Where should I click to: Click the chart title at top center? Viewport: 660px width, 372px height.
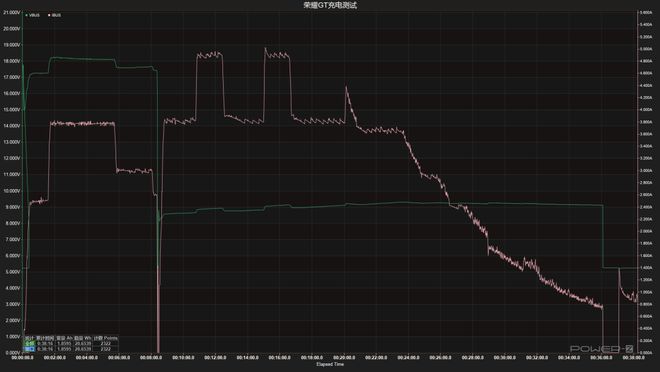click(330, 5)
